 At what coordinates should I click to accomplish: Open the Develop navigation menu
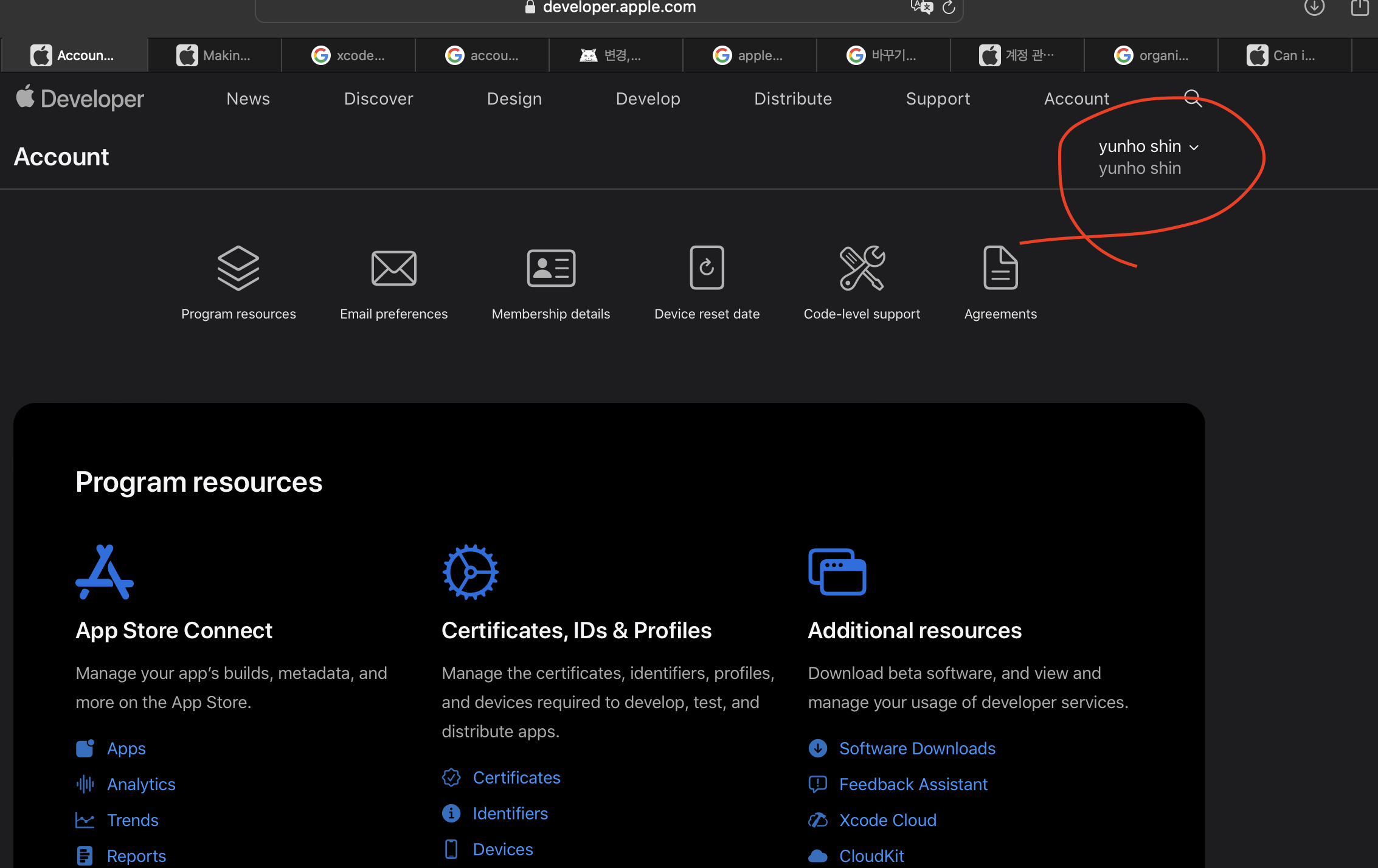648,98
